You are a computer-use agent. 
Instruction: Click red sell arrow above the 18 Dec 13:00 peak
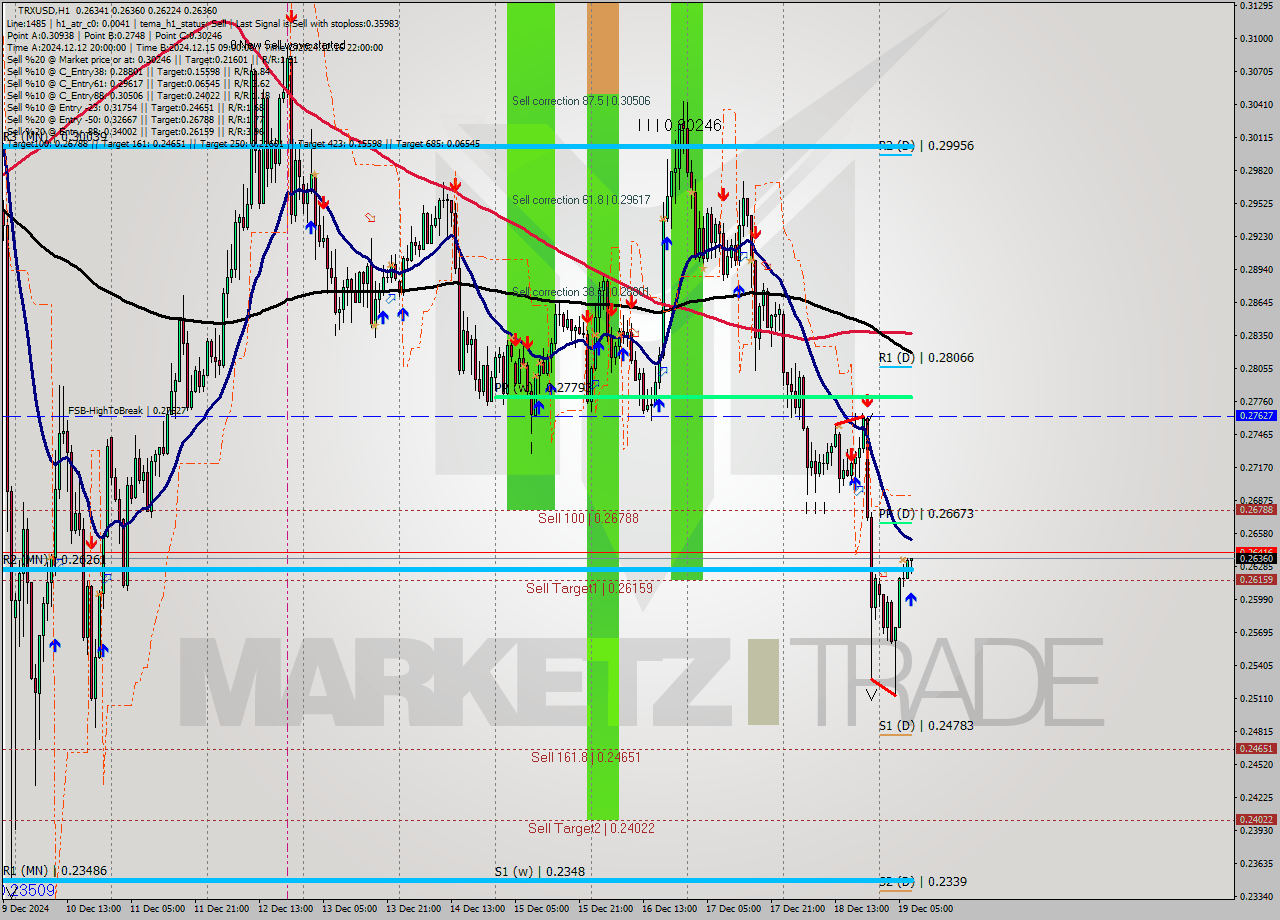[x=867, y=400]
